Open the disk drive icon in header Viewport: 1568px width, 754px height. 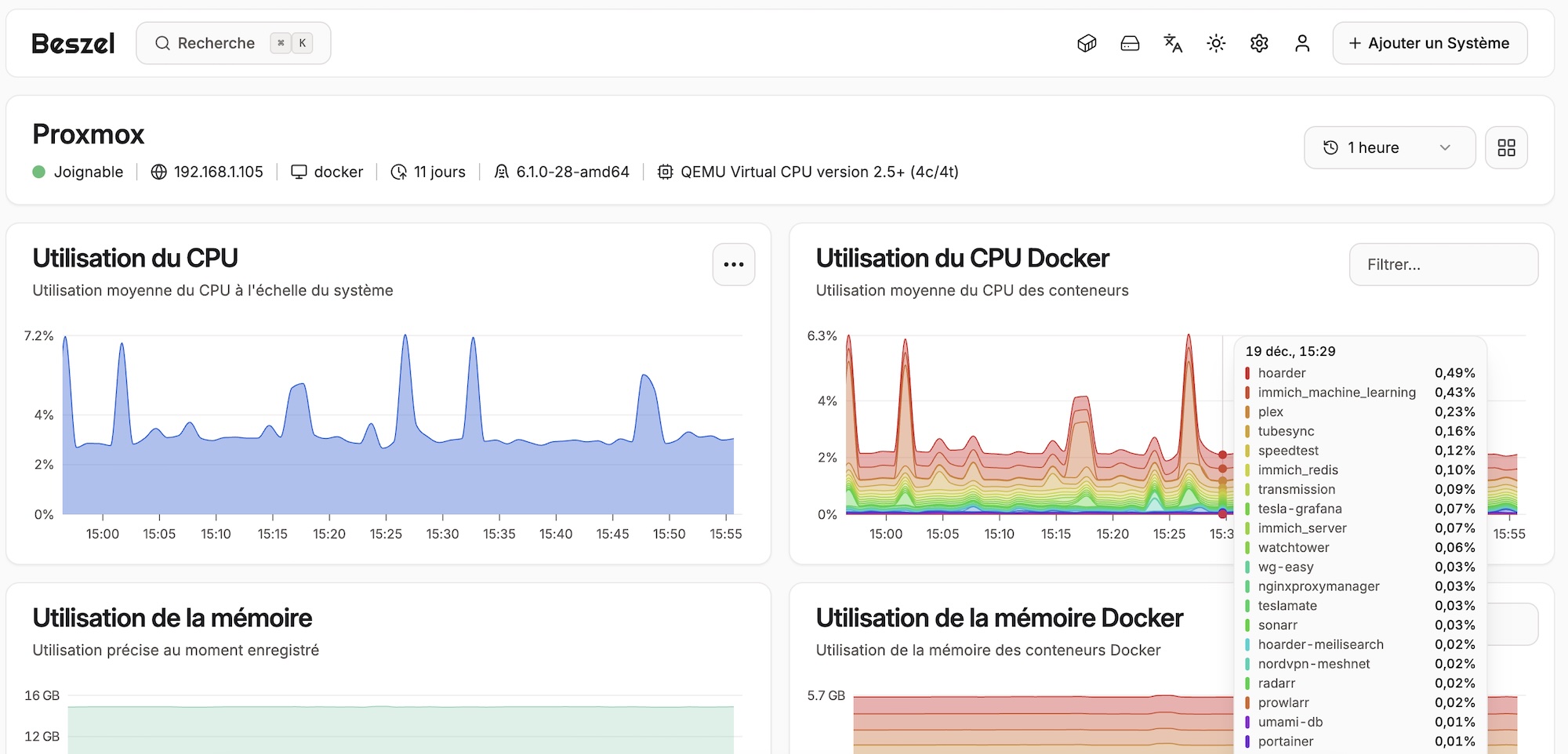[x=1130, y=43]
